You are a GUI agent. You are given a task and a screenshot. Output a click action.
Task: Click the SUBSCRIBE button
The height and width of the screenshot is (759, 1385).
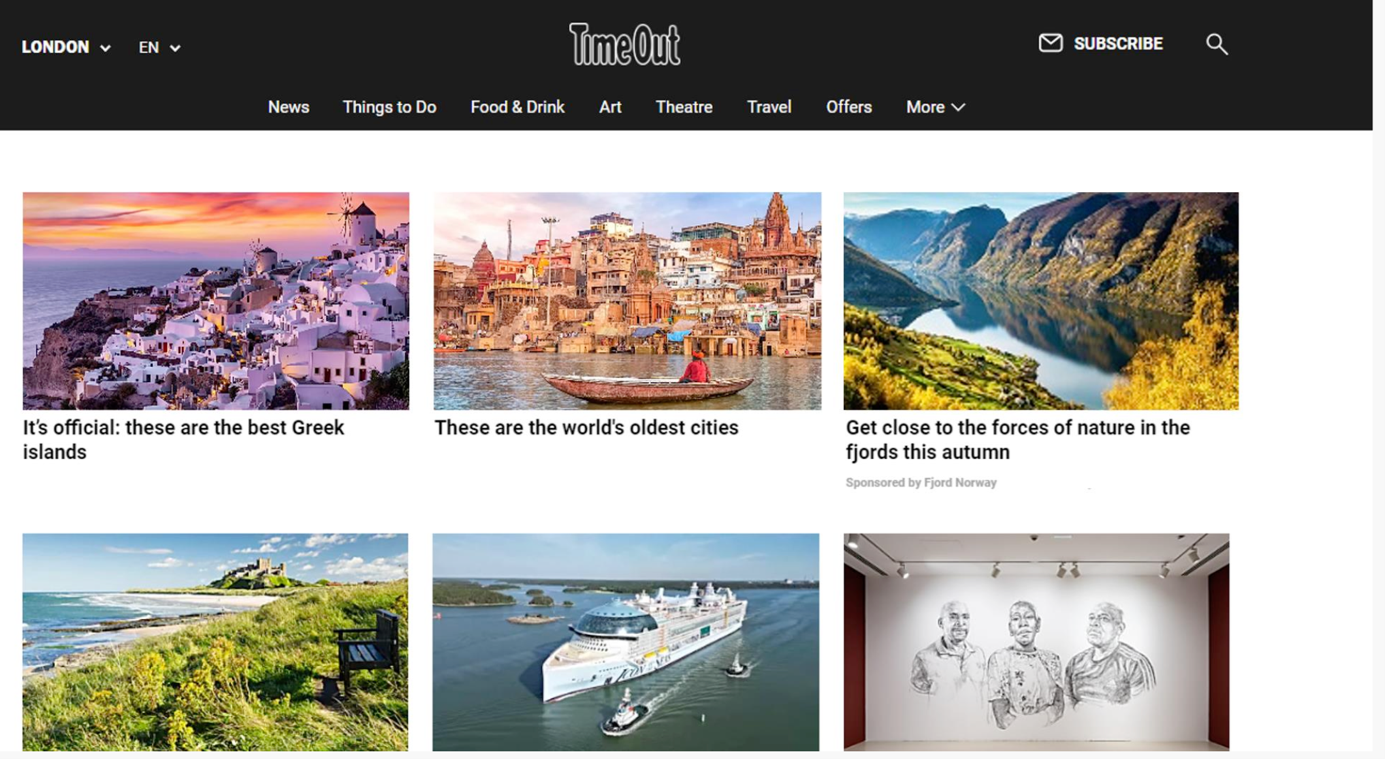[1118, 44]
